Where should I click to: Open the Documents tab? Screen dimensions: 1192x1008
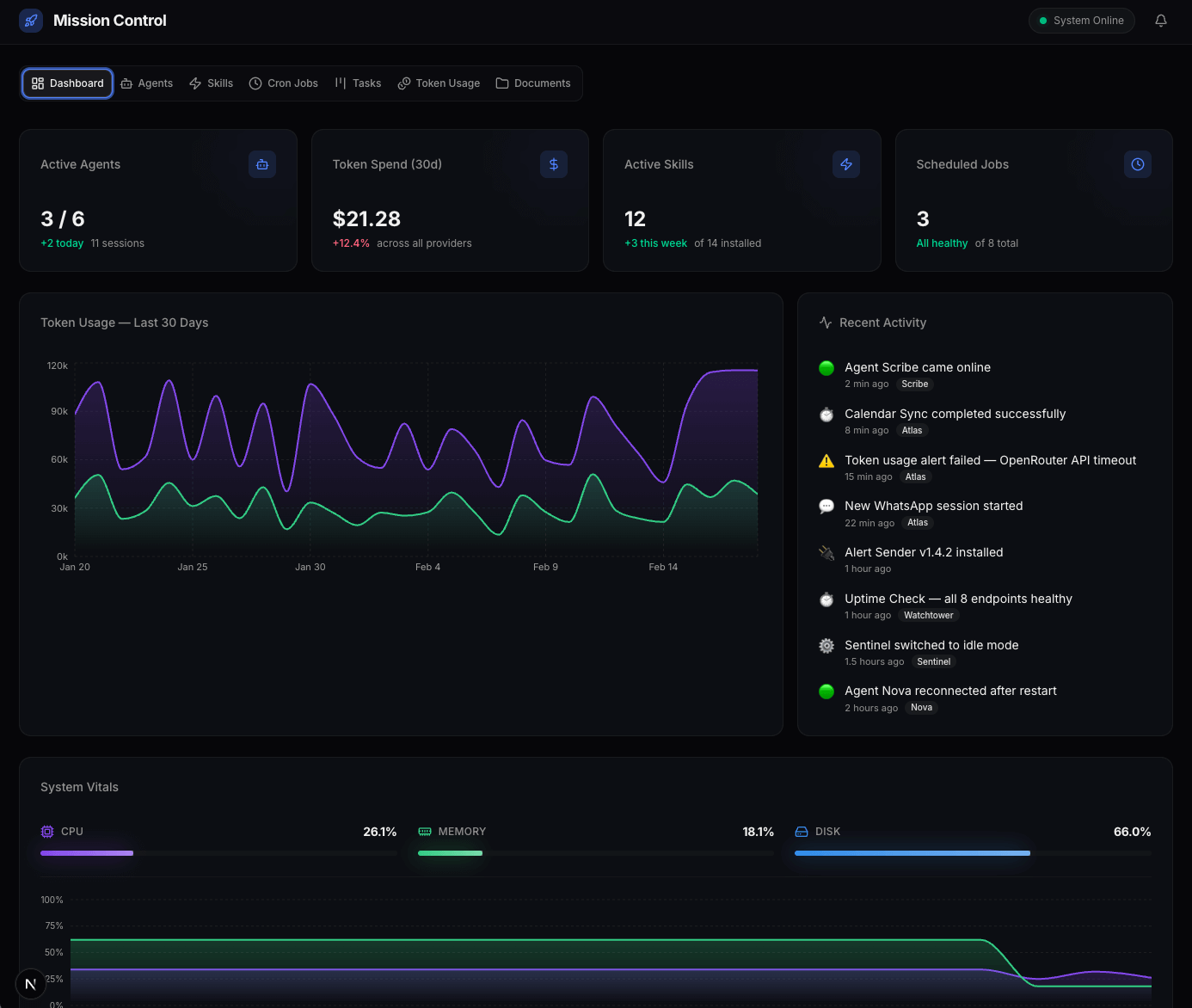coord(533,83)
